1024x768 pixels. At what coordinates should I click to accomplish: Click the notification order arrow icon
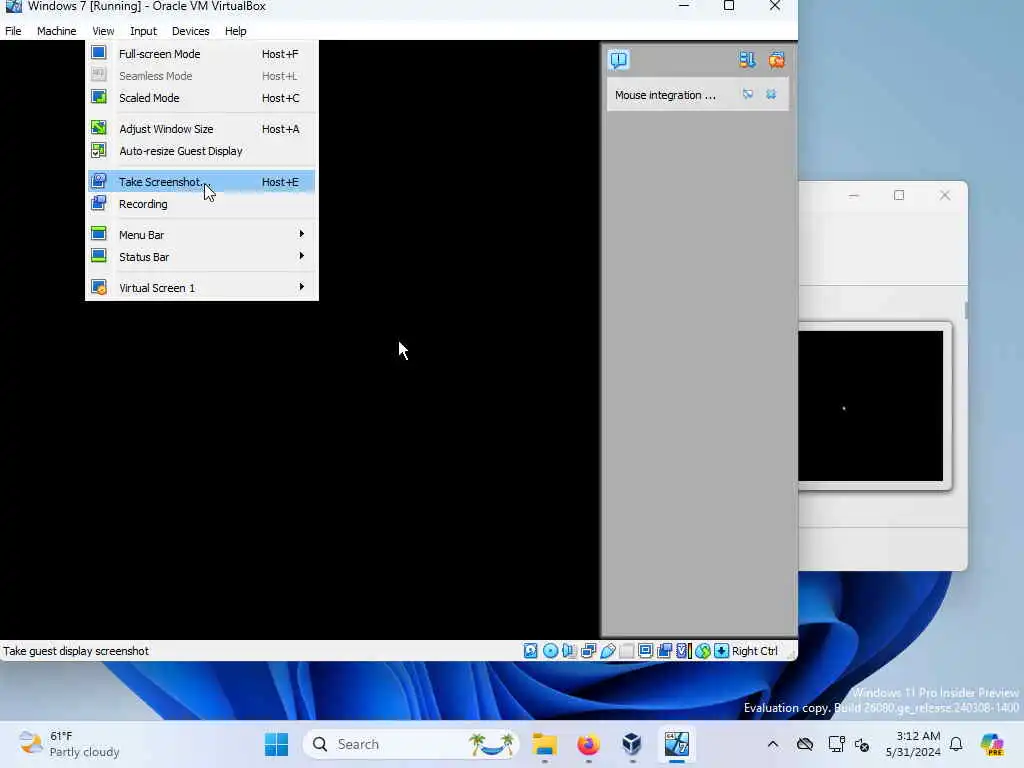point(747,60)
